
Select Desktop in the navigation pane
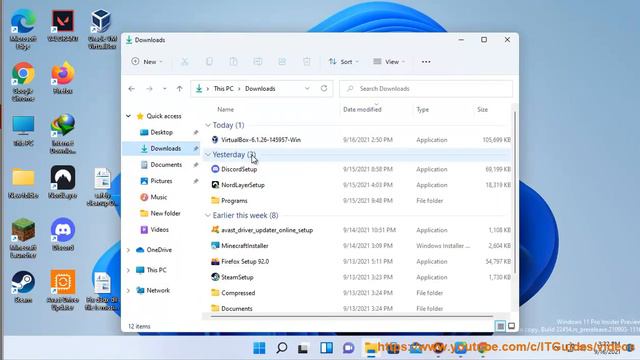click(161, 132)
